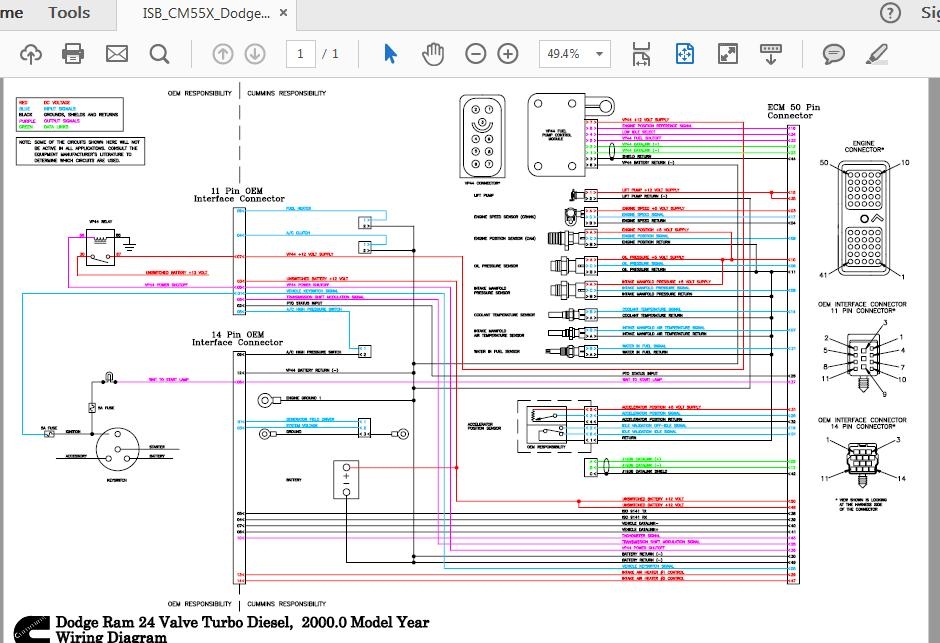Screen dimensions: 940x643
Task: Toggle fit width scrolling mode
Action: (x=643, y=54)
